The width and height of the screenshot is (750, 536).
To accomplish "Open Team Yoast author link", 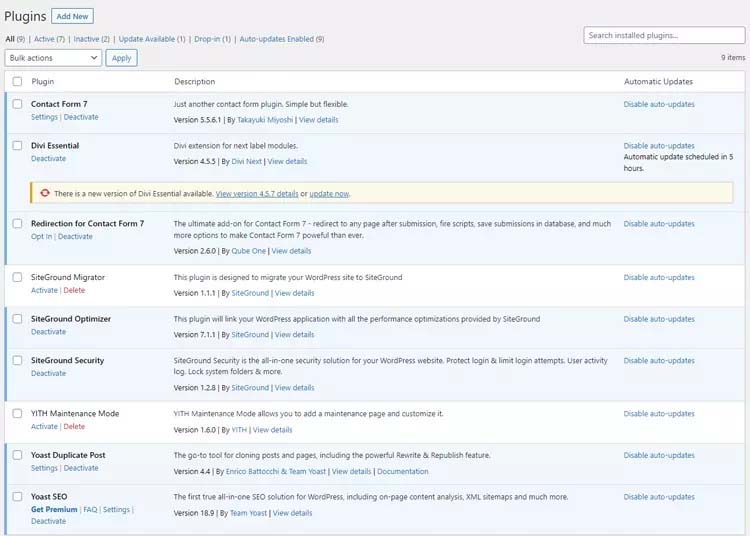I will click(248, 513).
